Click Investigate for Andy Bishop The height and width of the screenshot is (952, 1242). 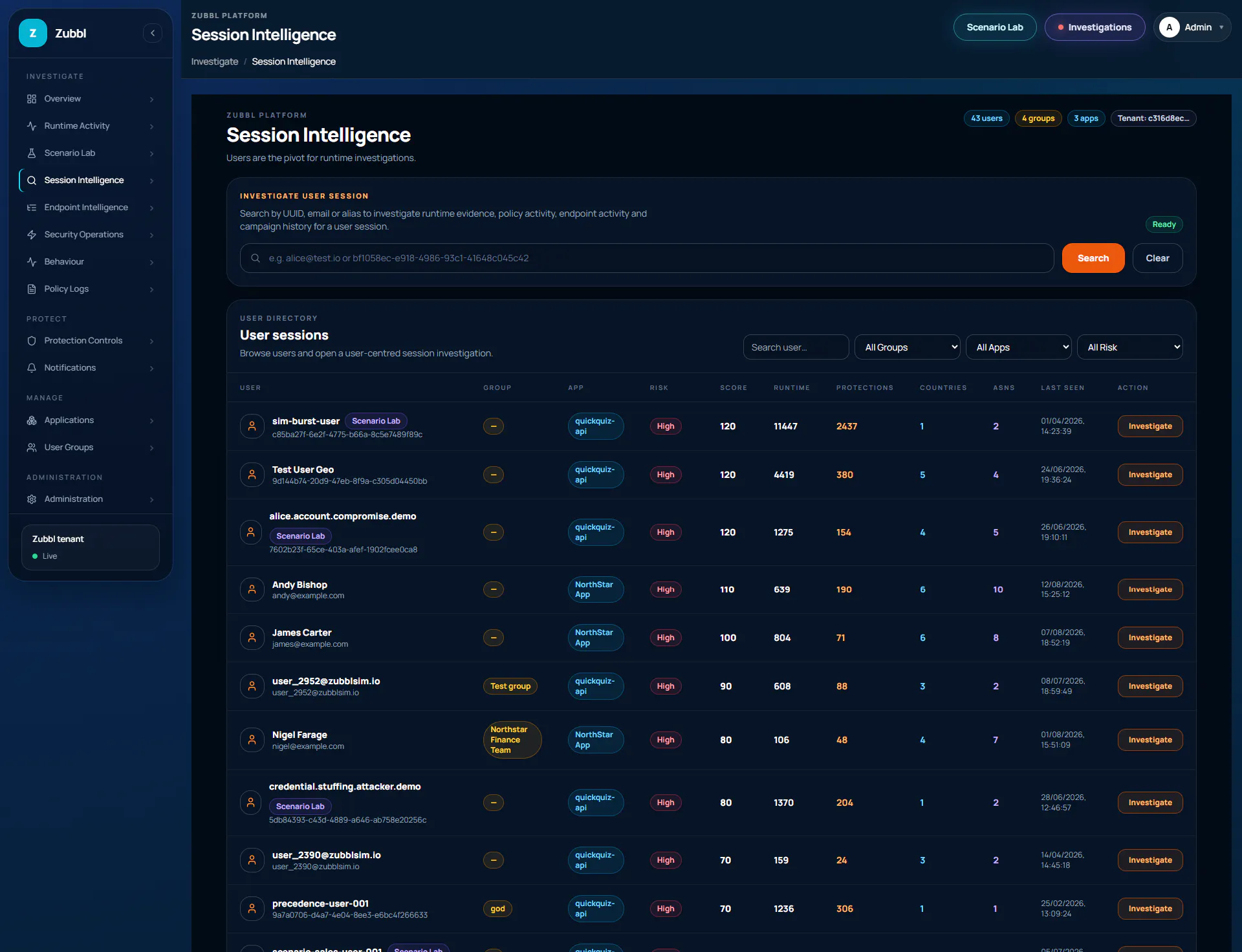point(1150,589)
